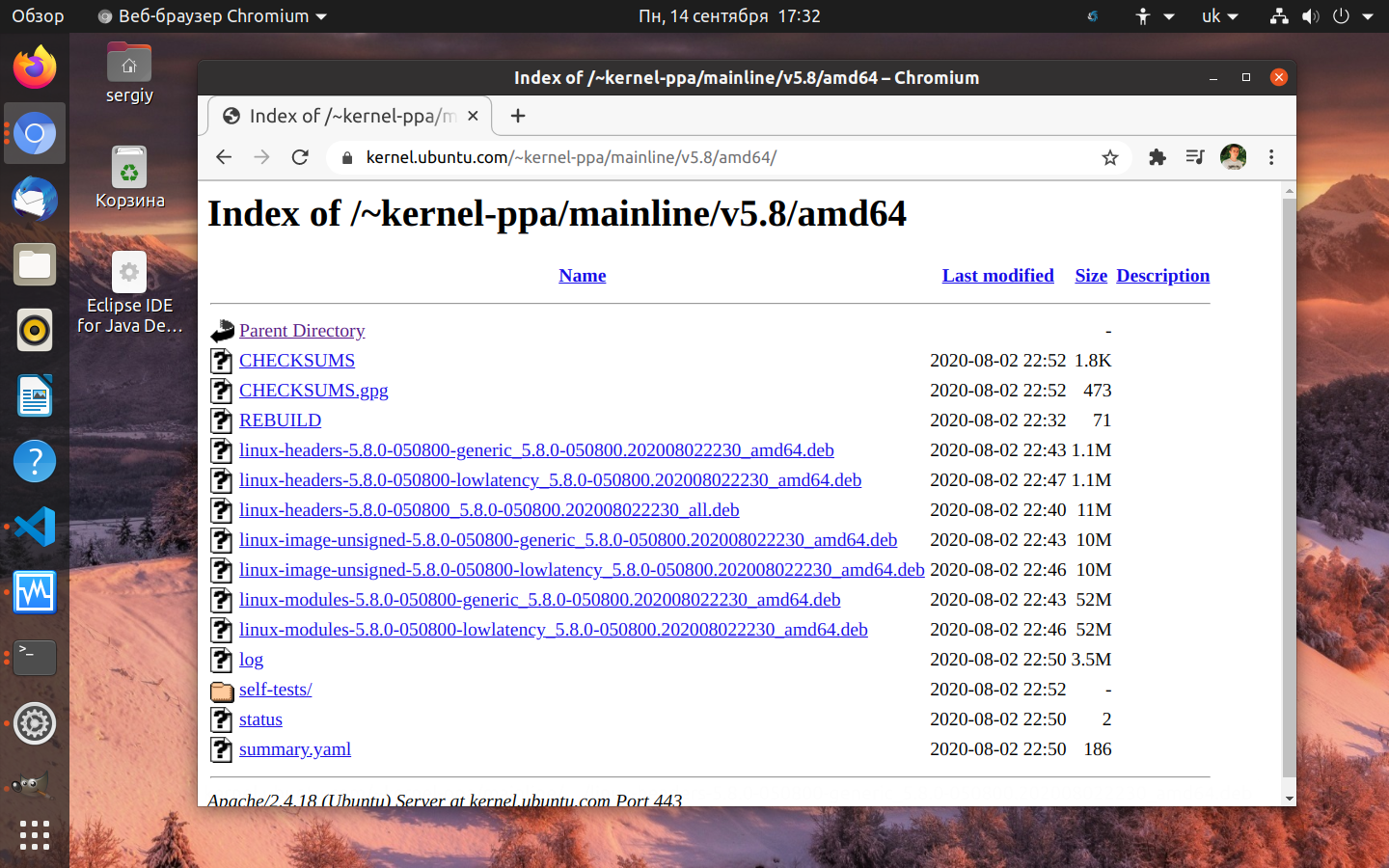Bookmark this page with the star icon
The width and height of the screenshot is (1389, 868).
(1110, 157)
